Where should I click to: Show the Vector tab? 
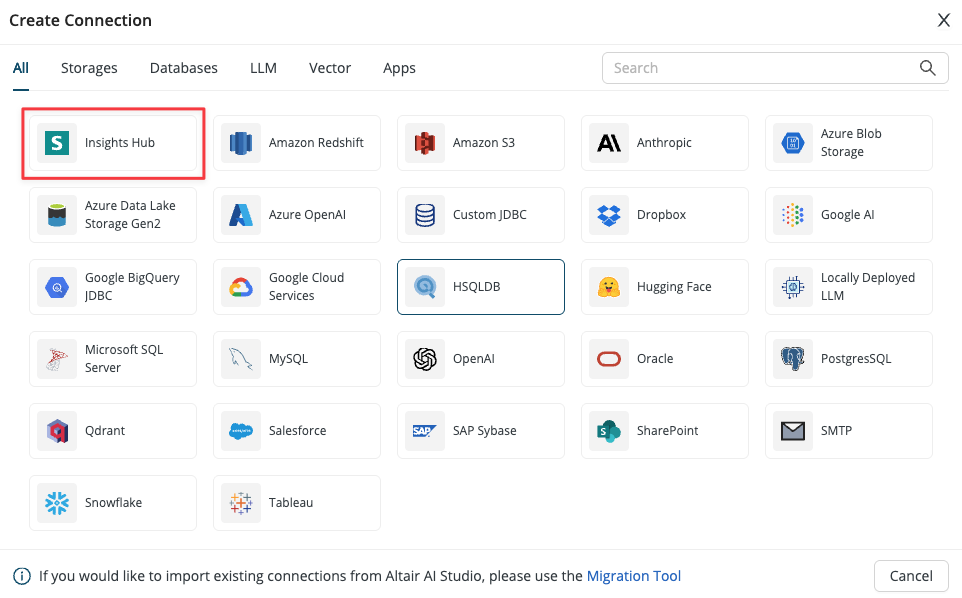pyautogui.click(x=329, y=68)
